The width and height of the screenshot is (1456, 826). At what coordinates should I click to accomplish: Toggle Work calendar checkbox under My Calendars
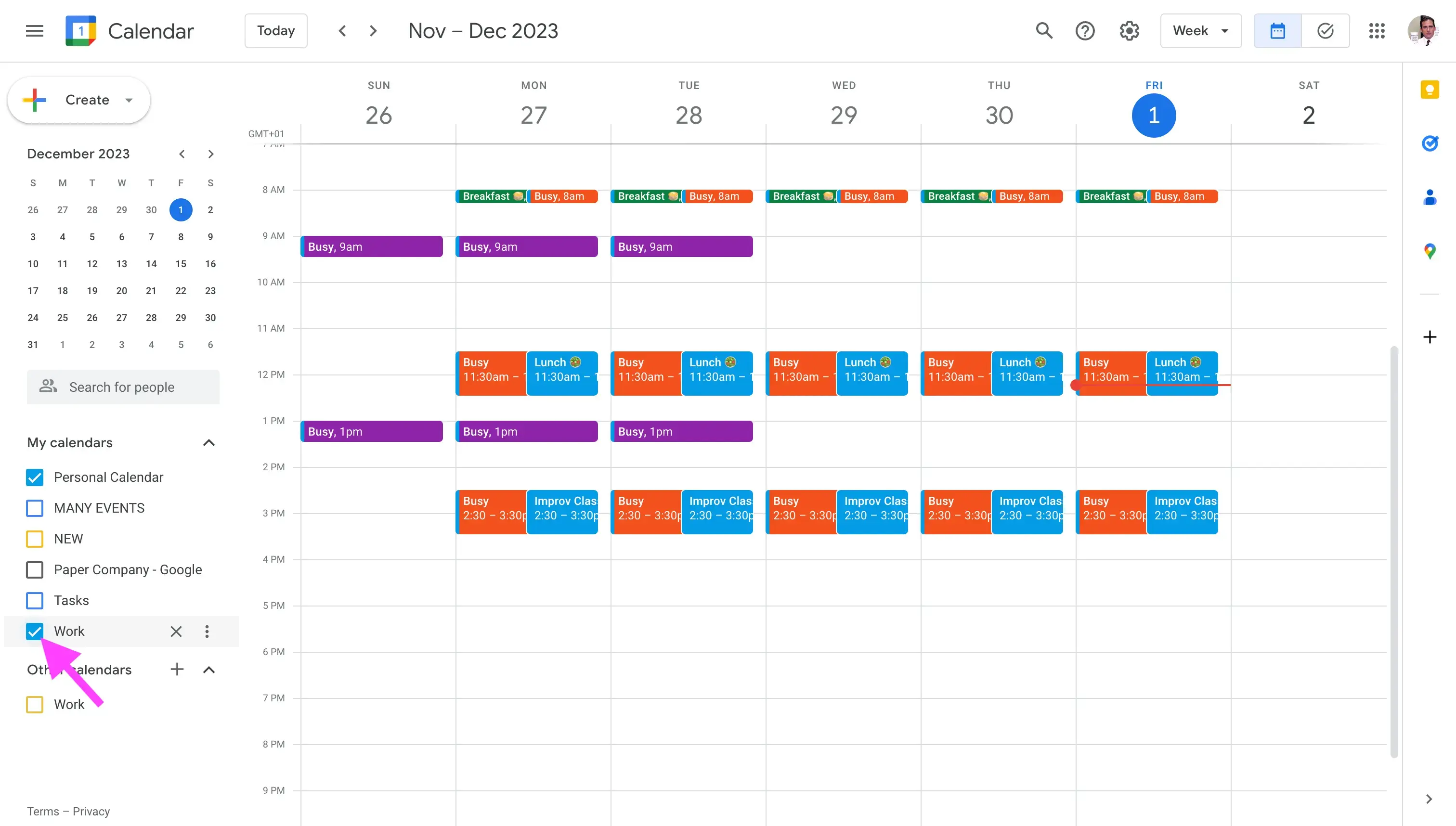point(35,631)
